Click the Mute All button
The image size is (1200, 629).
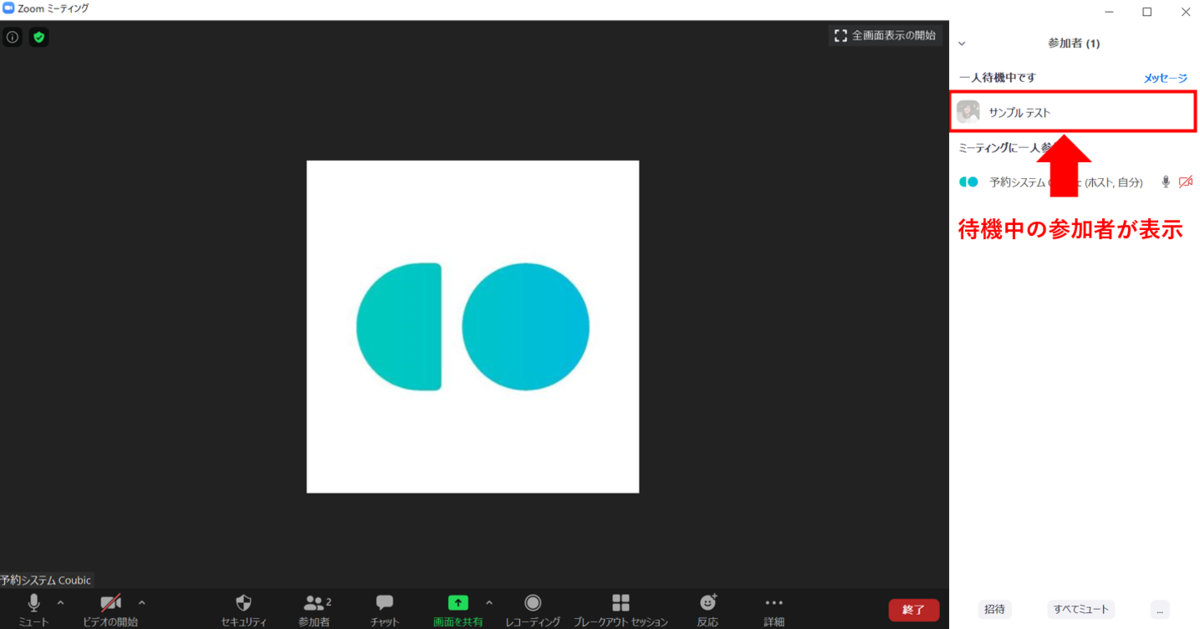click(1080, 609)
